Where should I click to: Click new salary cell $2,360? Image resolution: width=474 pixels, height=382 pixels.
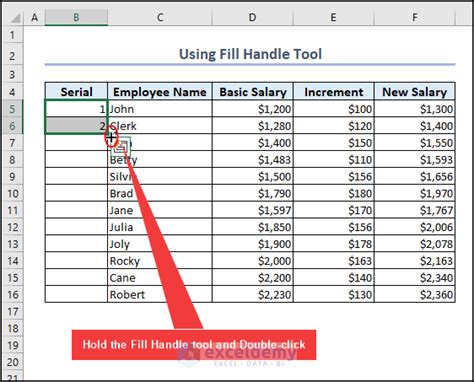click(415, 295)
